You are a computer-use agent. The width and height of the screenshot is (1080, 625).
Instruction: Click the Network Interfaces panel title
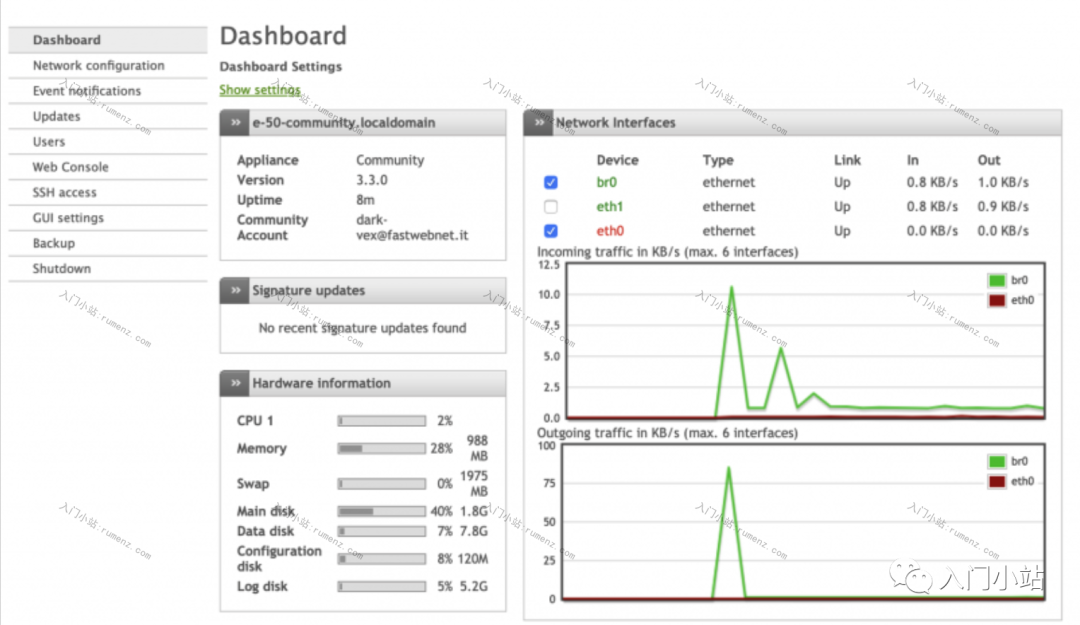tap(615, 123)
